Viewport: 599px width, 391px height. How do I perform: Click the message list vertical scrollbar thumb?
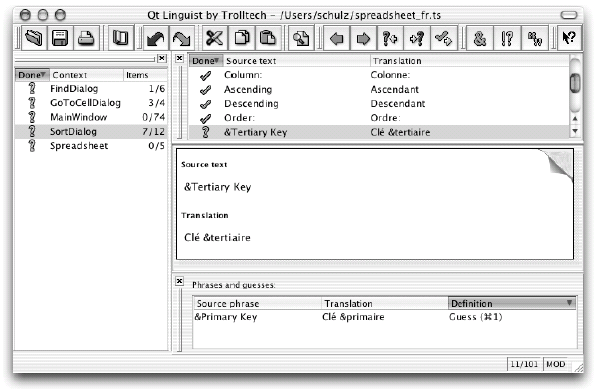point(575,83)
